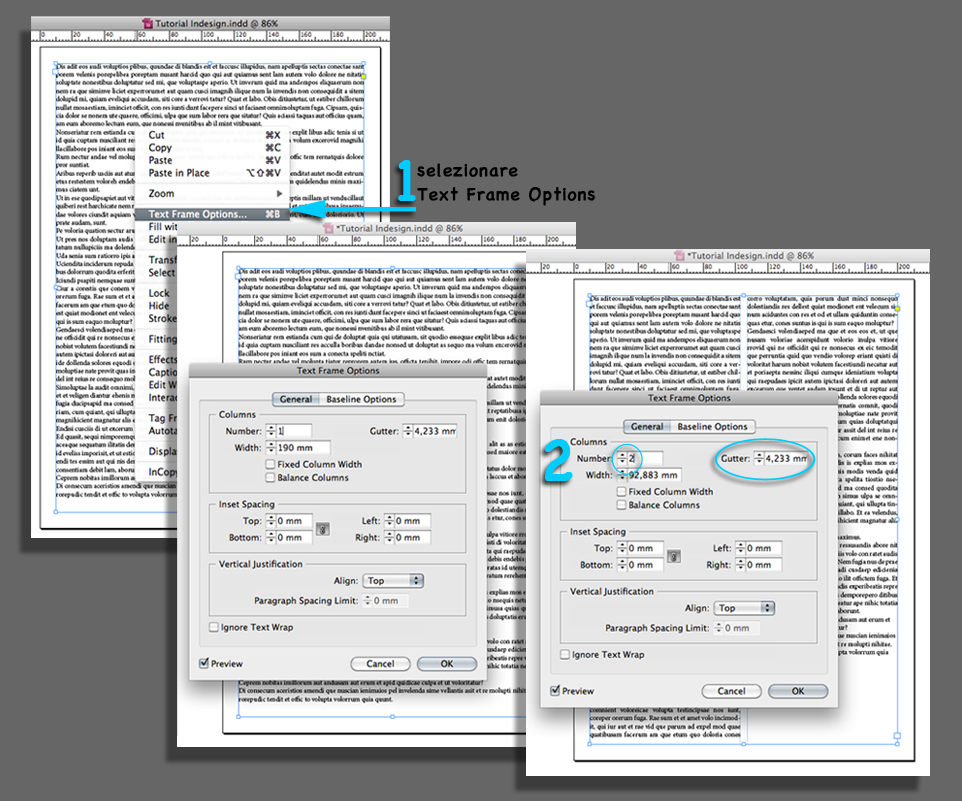Click the Inset Spacing chain link icon
Screen dimensions: 962x801
pyautogui.click(x=673, y=556)
